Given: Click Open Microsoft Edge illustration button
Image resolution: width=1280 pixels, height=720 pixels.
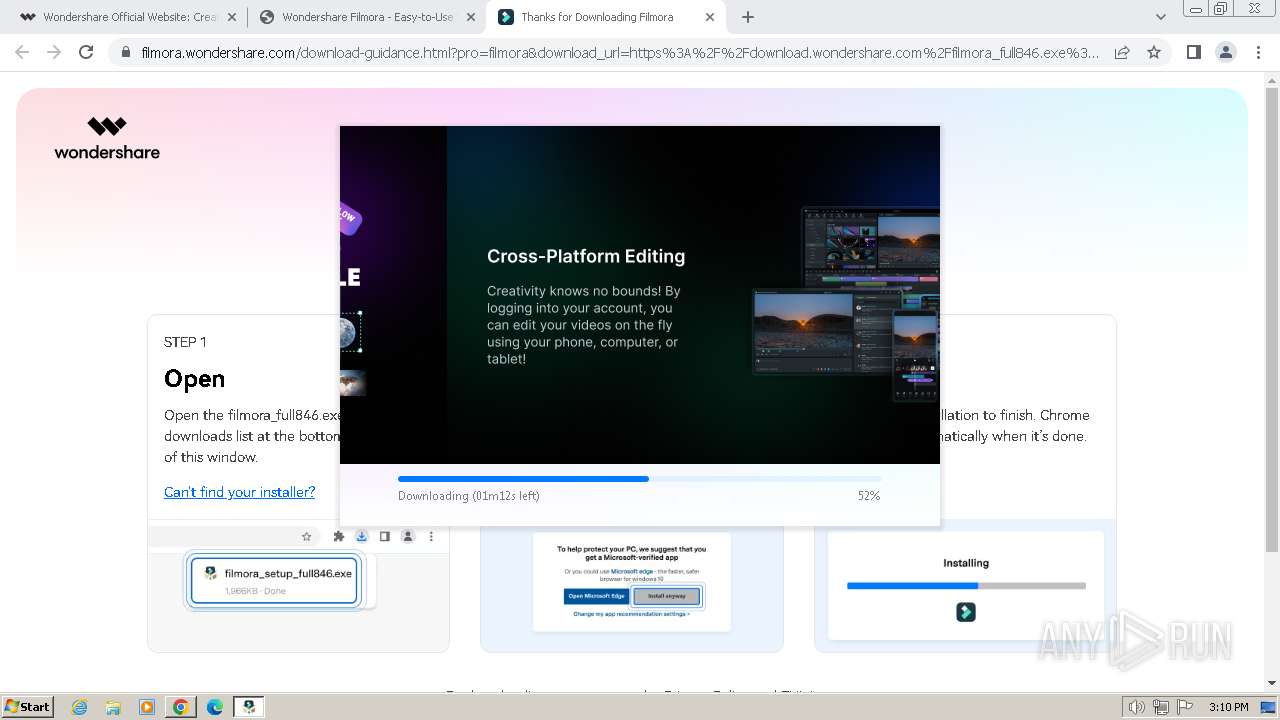Looking at the screenshot, I should point(597,596).
